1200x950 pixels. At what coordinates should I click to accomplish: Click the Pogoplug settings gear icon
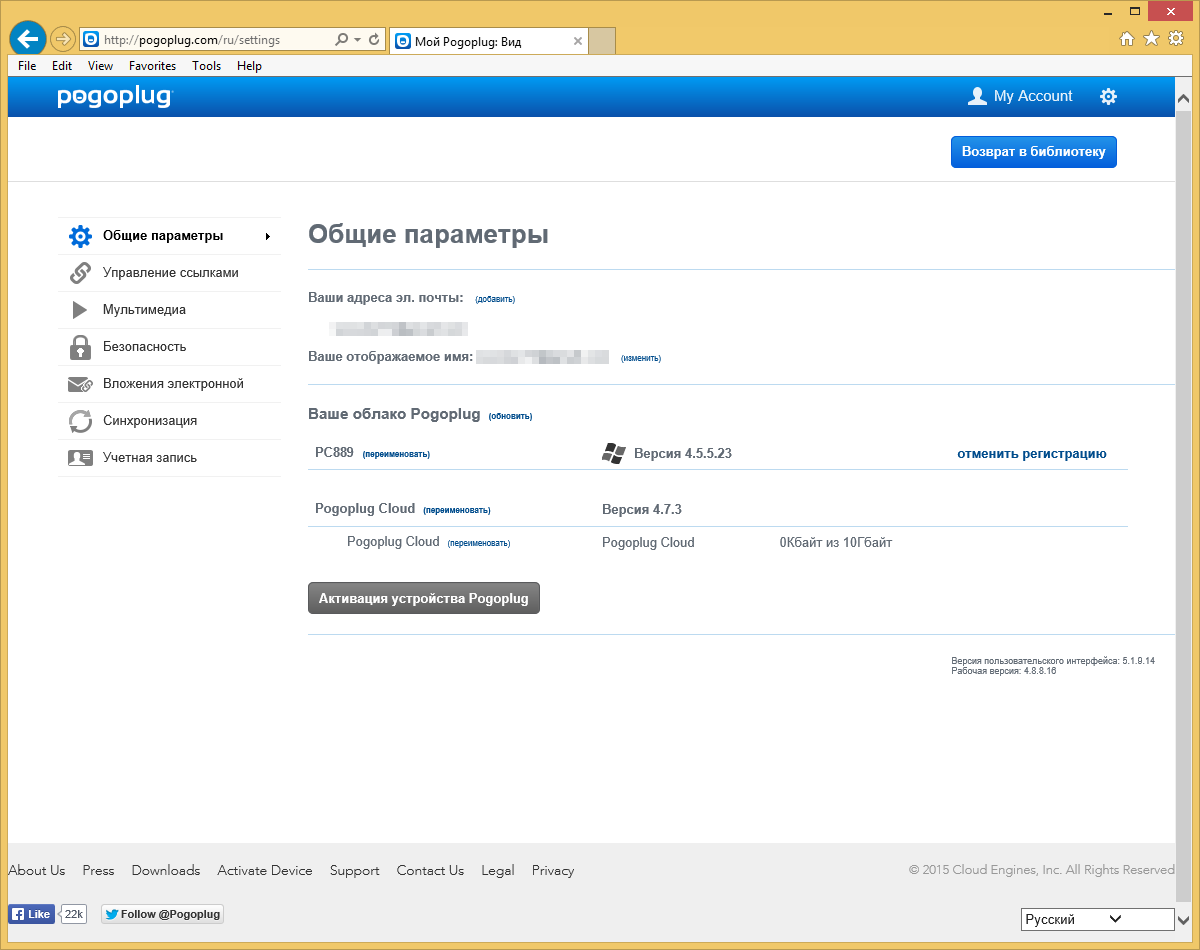coord(1108,96)
